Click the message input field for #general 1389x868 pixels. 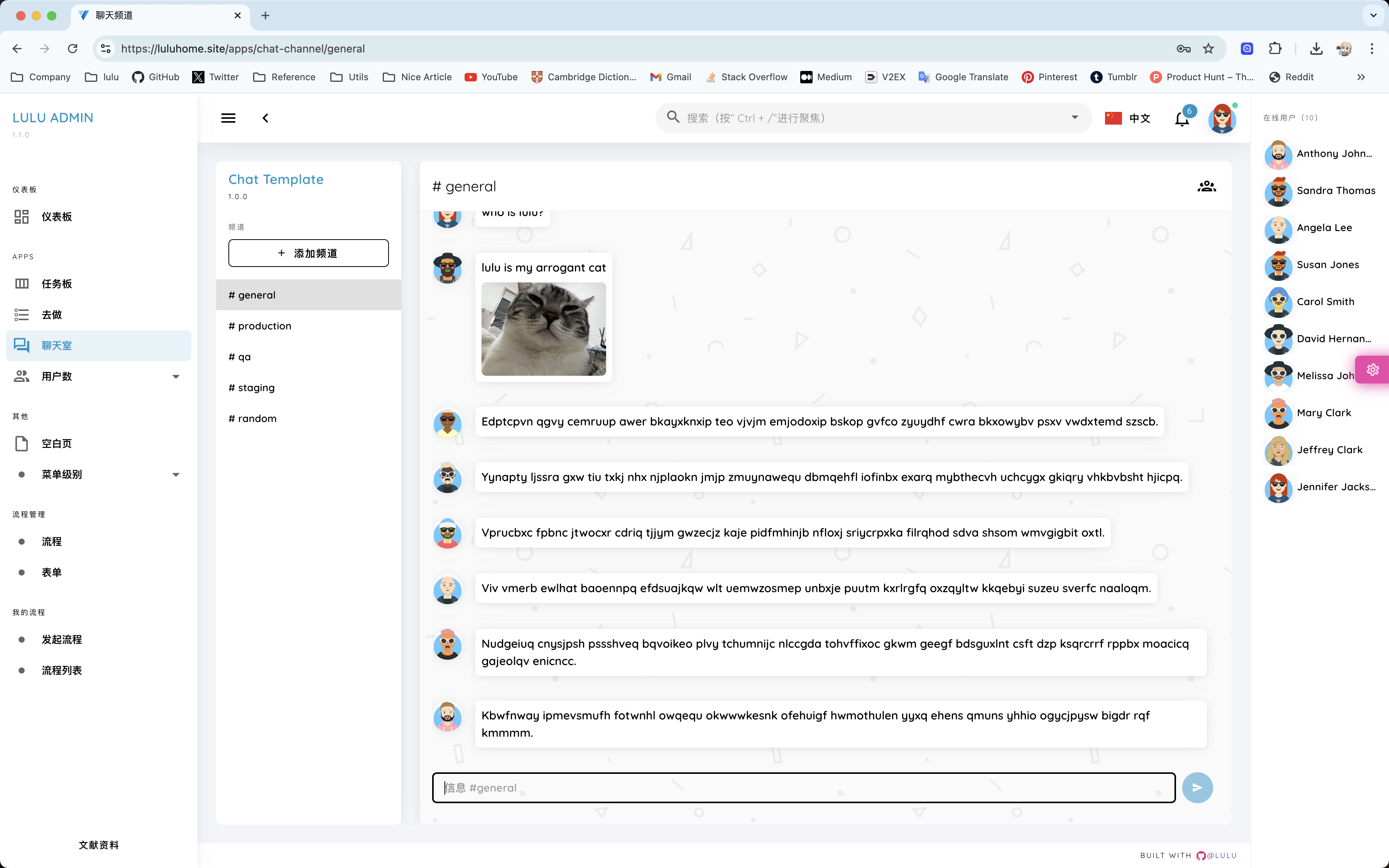pos(804,788)
